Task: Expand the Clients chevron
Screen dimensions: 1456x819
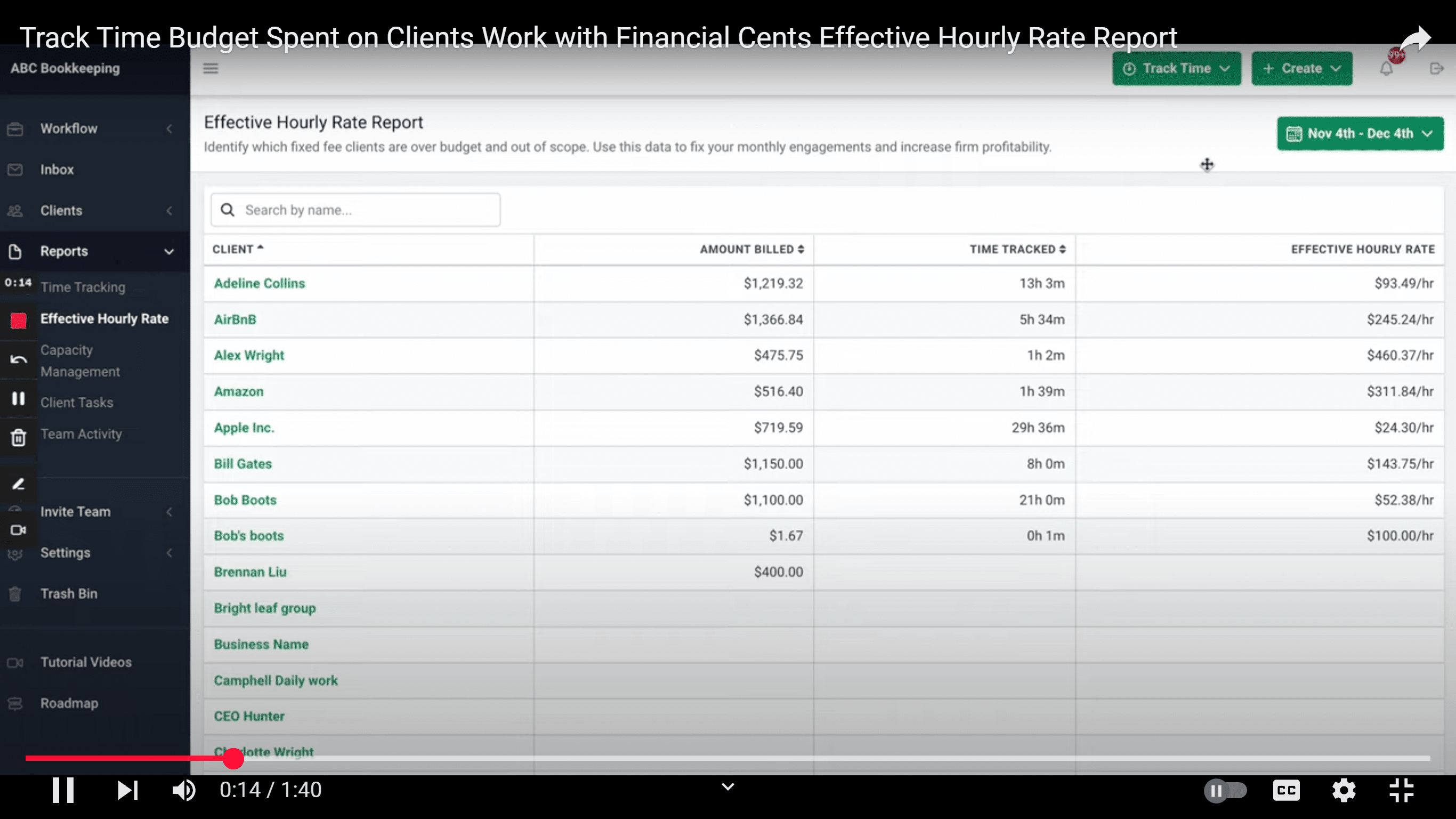Action: (169, 211)
